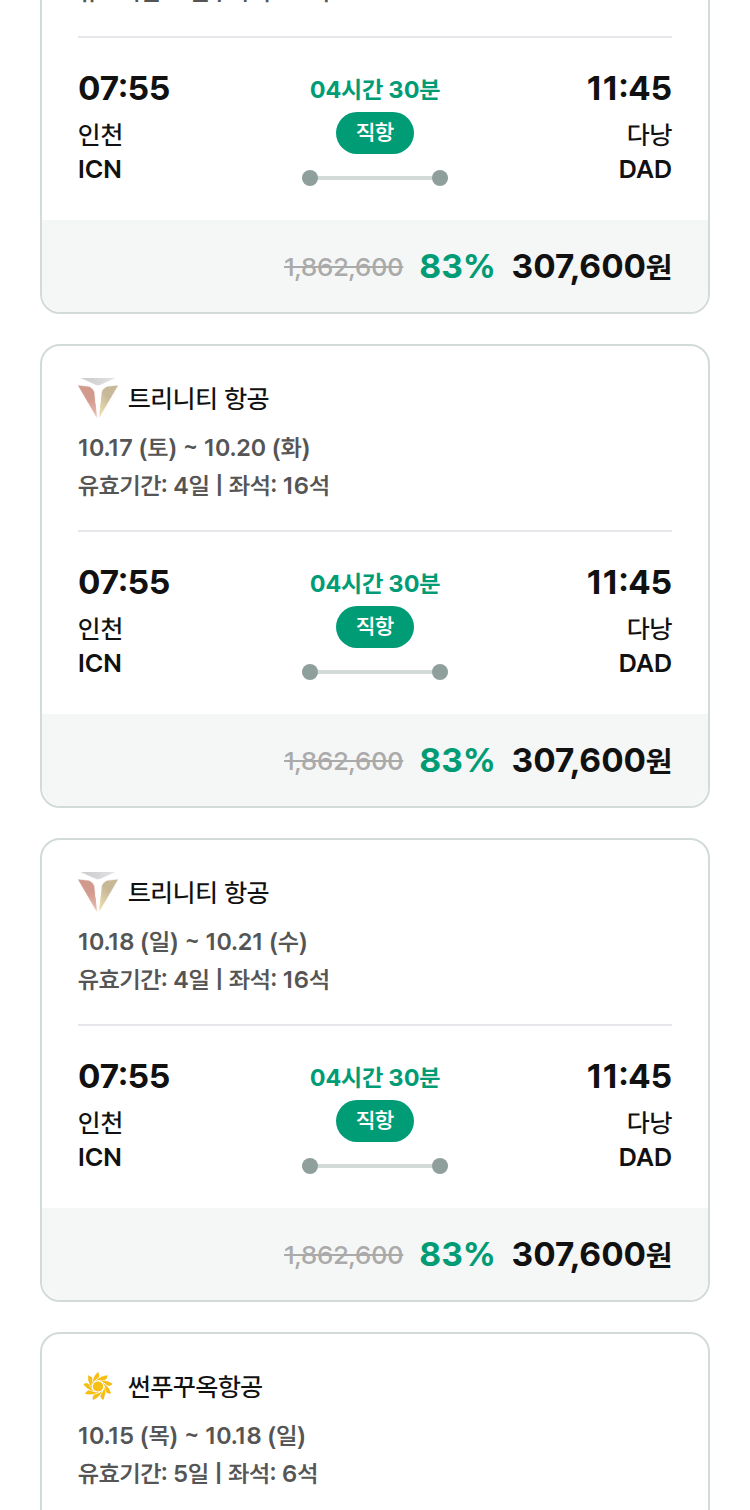Open the 썬푸꾸옥항공 airline name

(x=195, y=1387)
